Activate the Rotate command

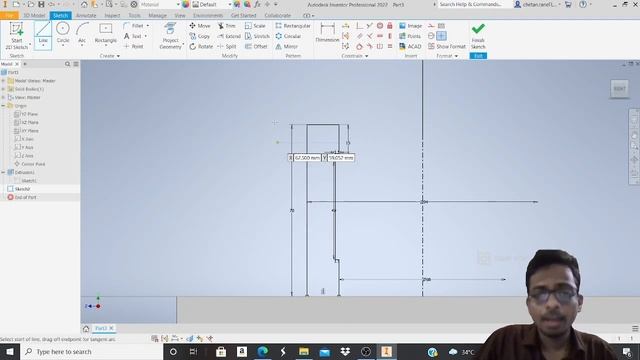point(201,46)
